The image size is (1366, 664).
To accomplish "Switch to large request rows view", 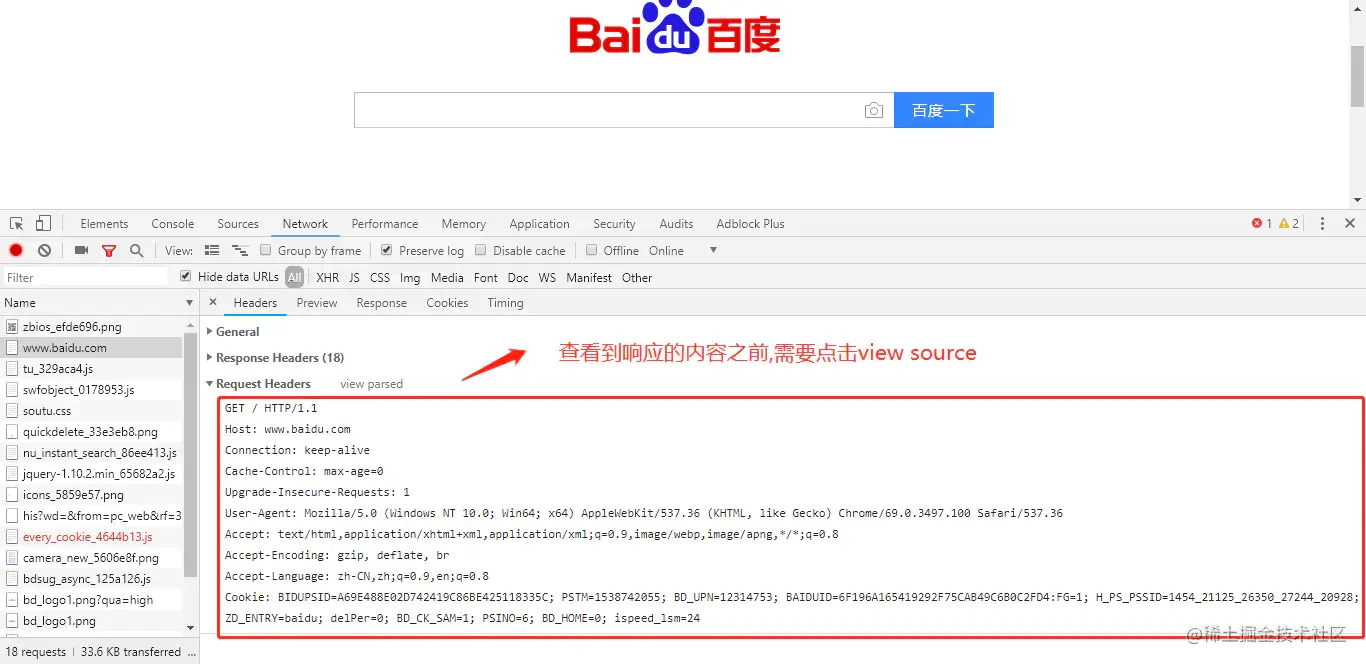I will 212,250.
